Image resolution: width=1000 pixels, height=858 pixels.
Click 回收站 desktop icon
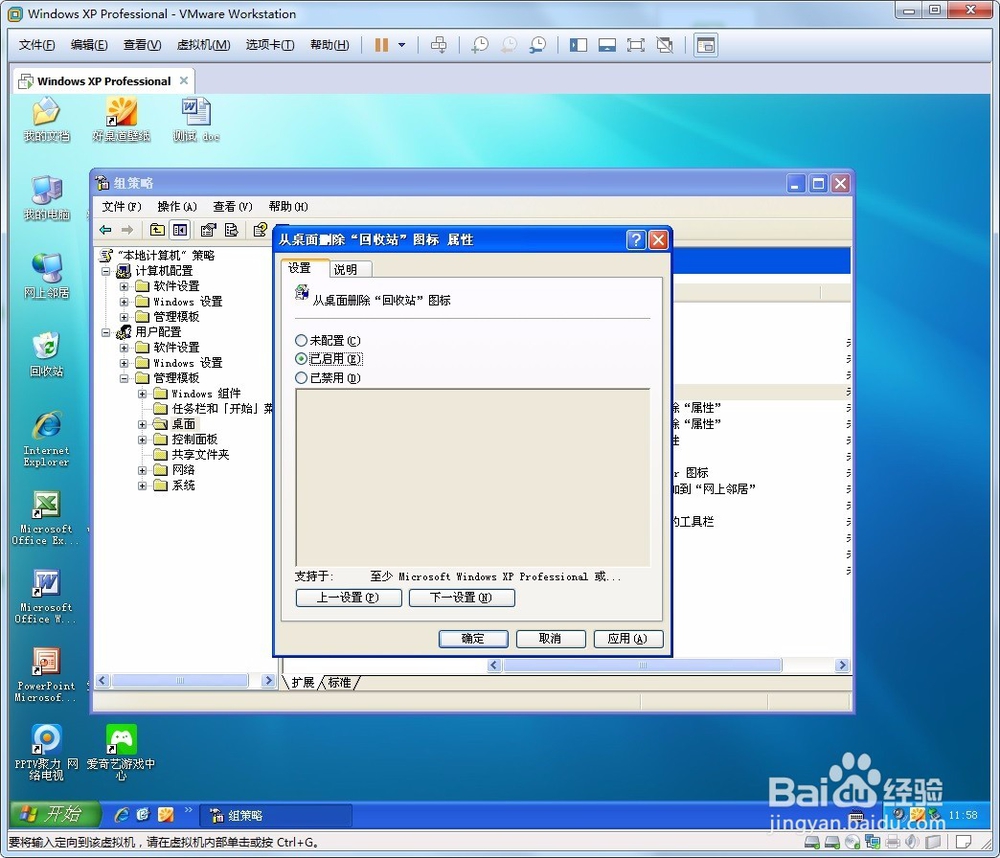47,354
